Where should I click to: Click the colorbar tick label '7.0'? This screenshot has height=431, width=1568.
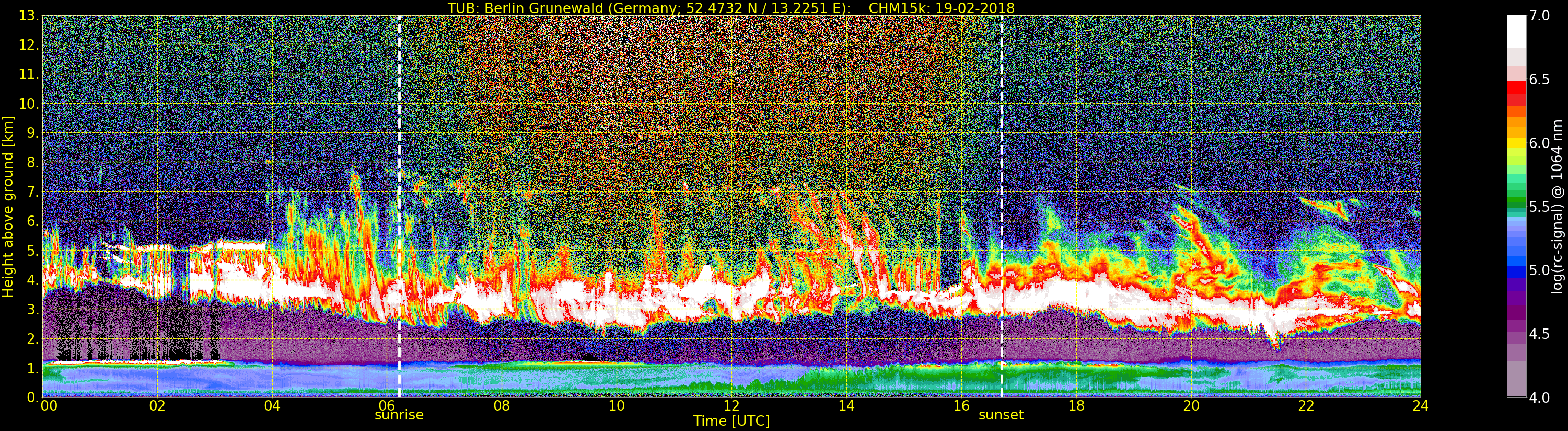(1539, 16)
